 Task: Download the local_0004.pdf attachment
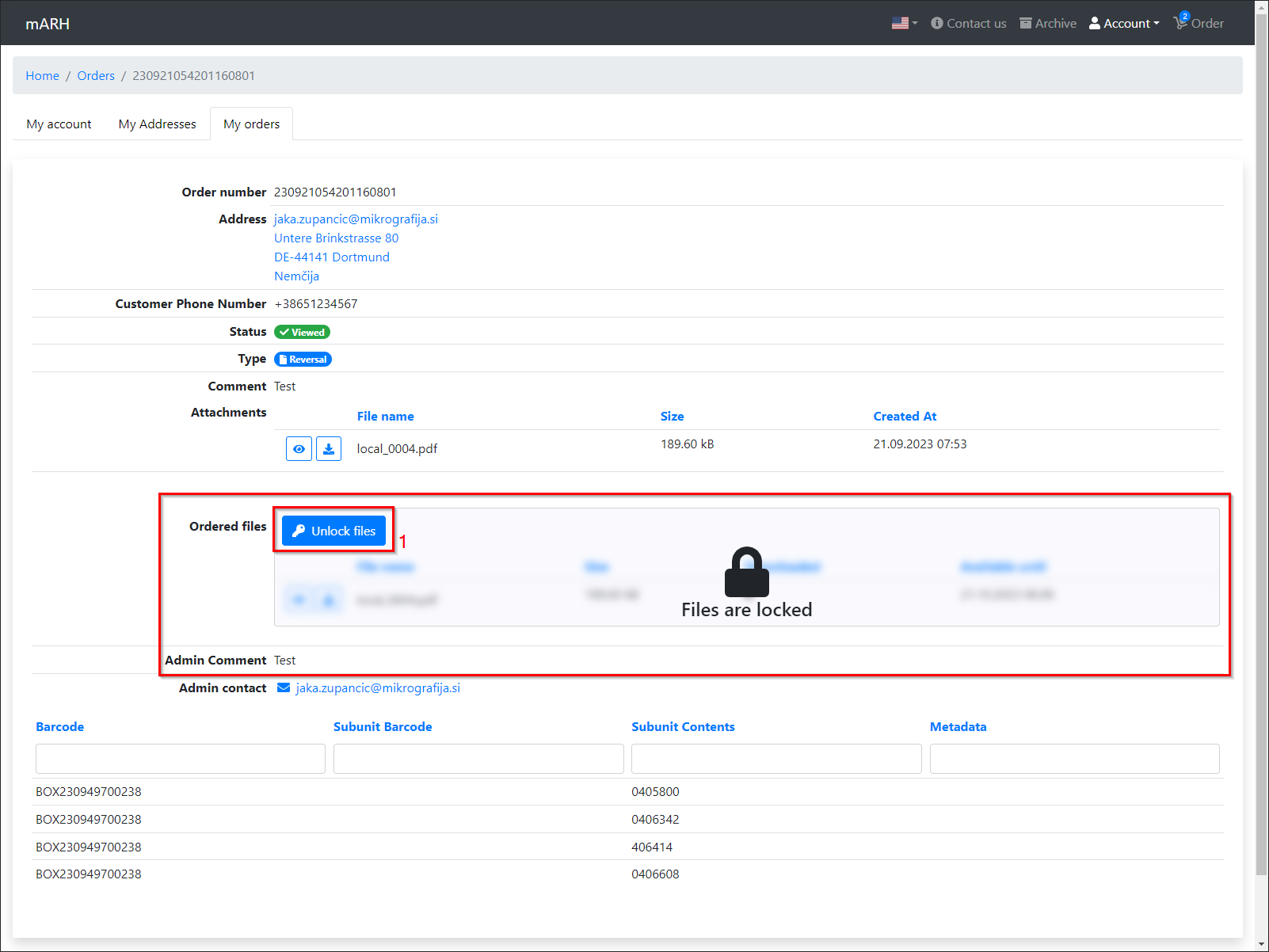(x=329, y=449)
